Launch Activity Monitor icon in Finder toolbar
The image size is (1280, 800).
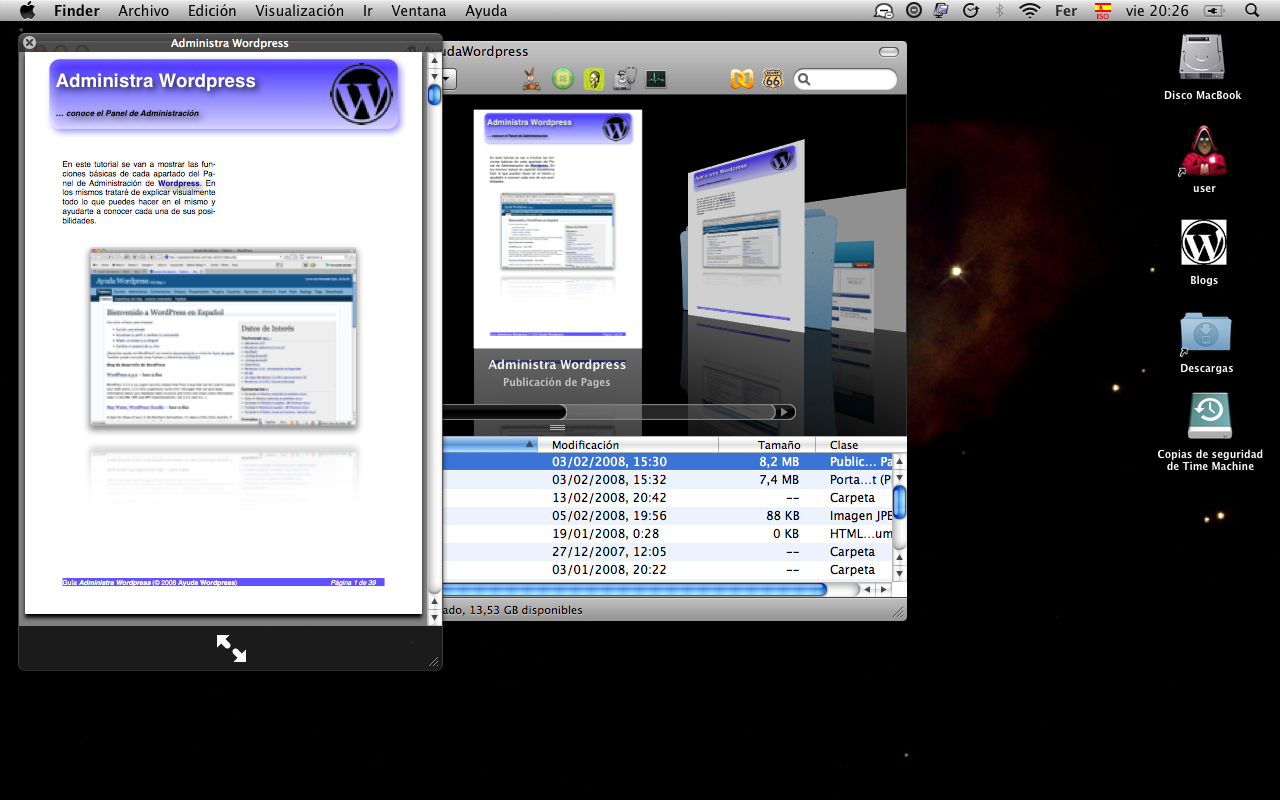click(656, 79)
